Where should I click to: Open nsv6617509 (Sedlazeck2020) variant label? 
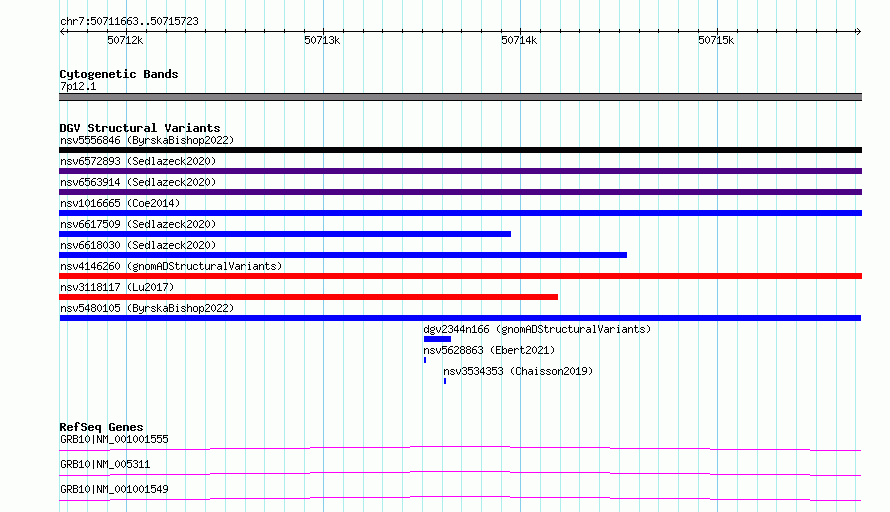tap(138, 224)
